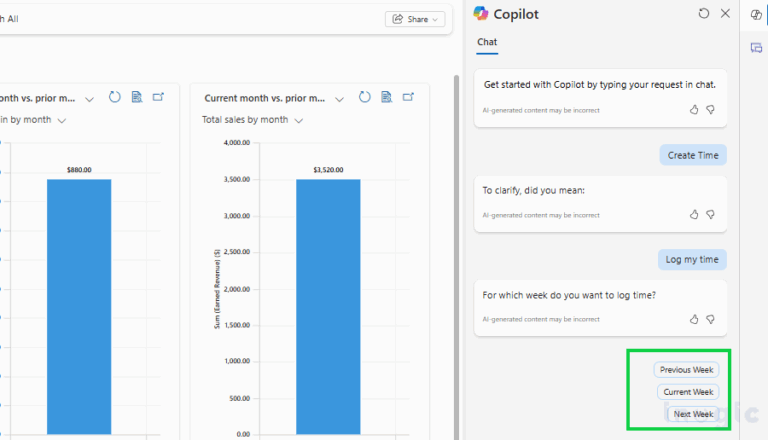Viewport: 768px width, 440px height.
Task: Click the '$3,520.00' data label
Action: [328, 170]
